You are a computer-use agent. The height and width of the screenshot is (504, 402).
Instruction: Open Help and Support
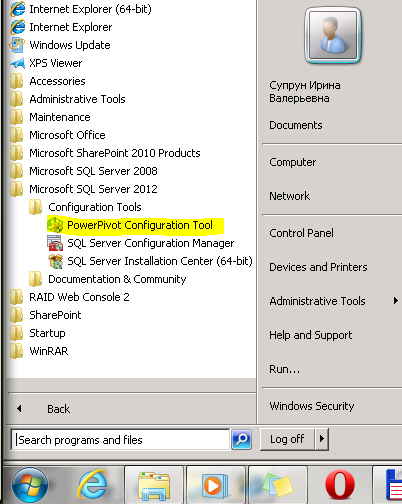[x=311, y=335]
